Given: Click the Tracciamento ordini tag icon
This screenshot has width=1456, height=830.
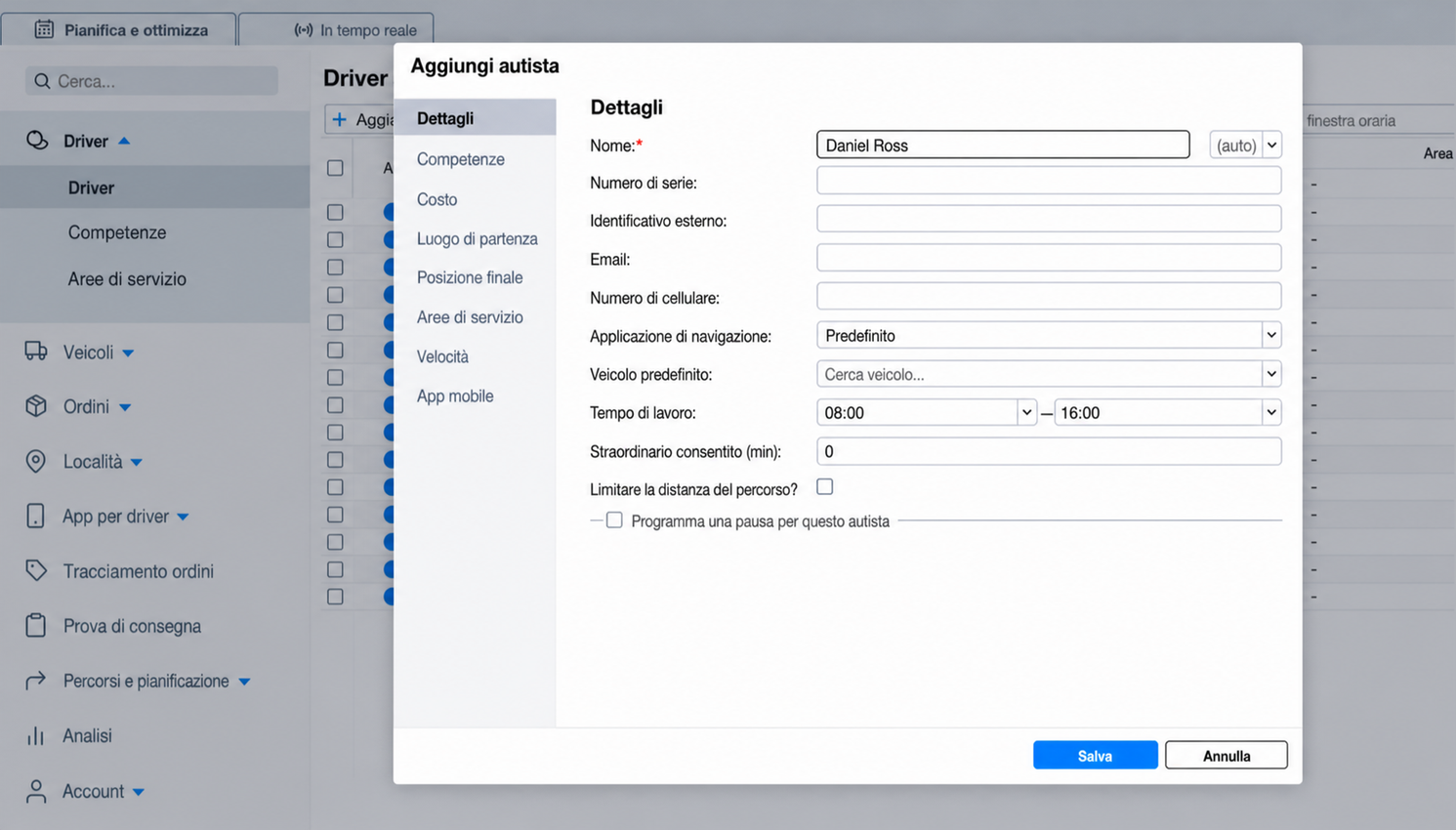Looking at the screenshot, I should [36, 570].
